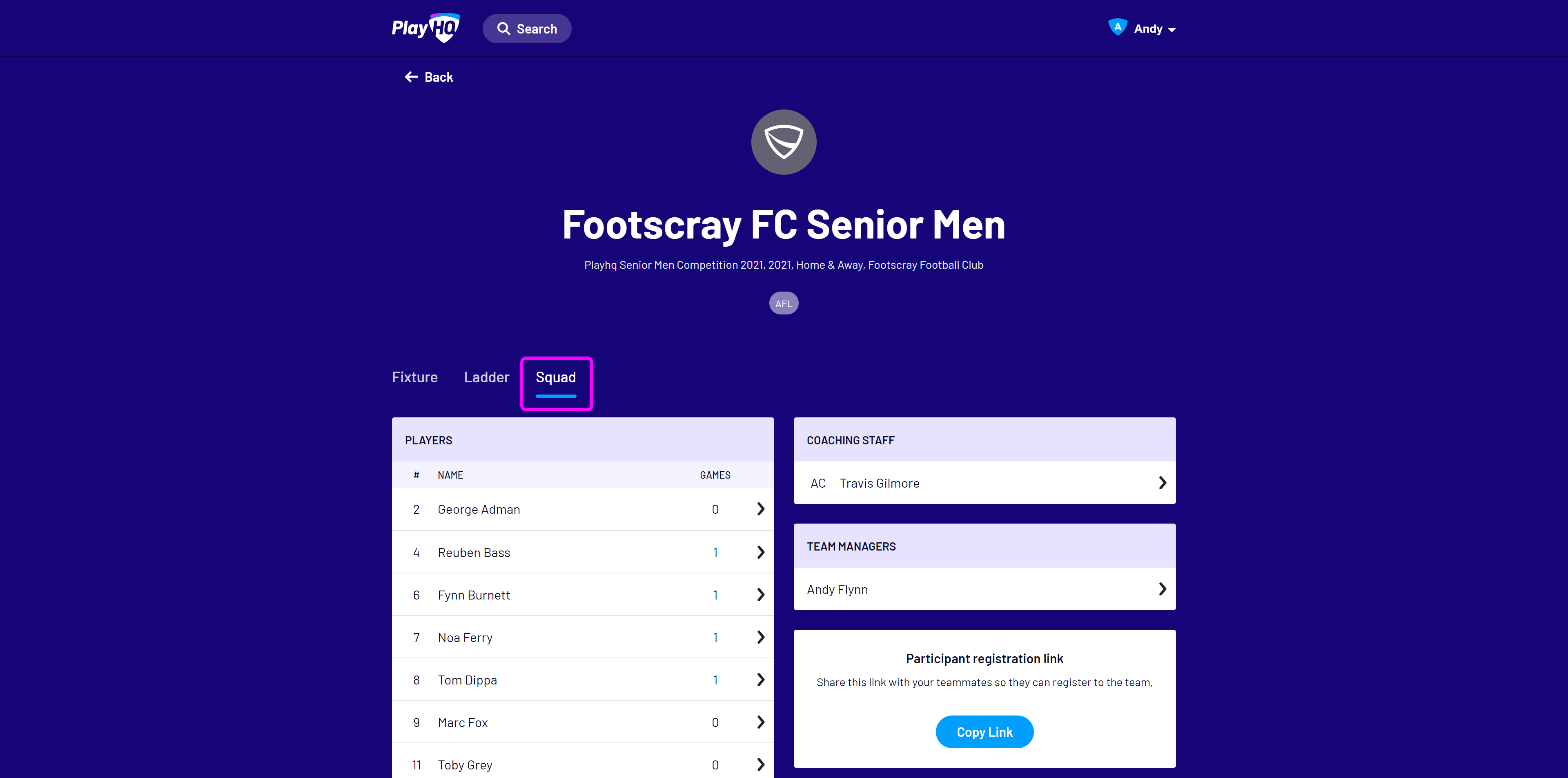Click the PlayHQ logo

point(425,28)
